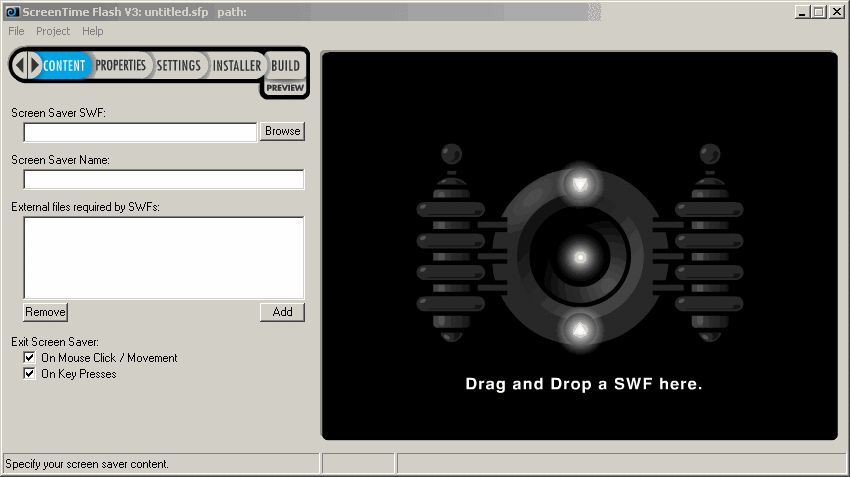Click the 'Exit Screen Saver:' label

tap(55, 342)
